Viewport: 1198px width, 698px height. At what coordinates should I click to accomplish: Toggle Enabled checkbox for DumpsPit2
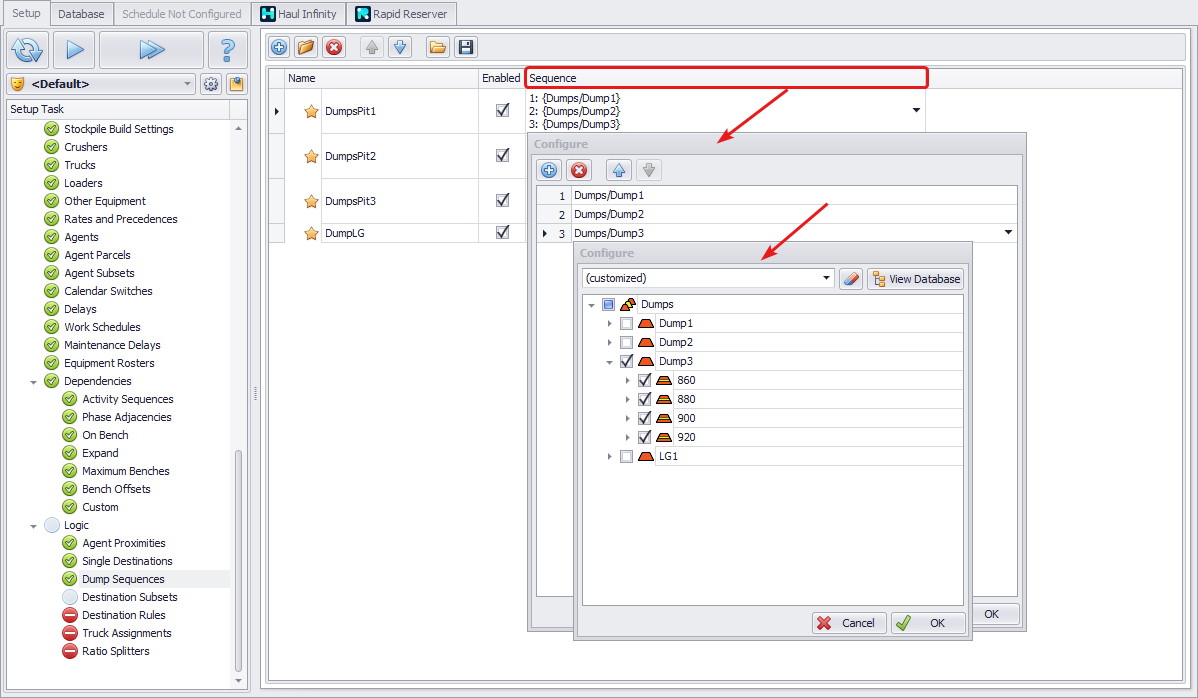click(502, 155)
